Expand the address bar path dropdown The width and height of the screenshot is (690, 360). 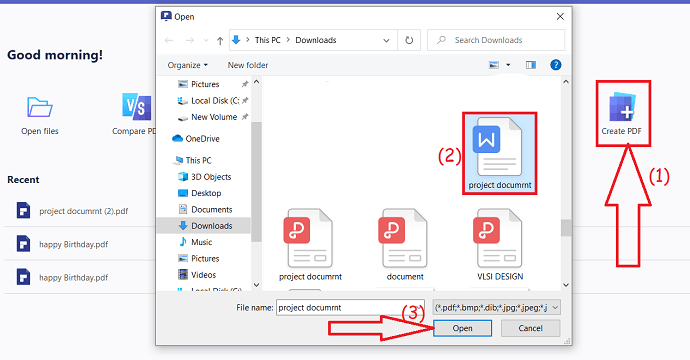(386, 40)
